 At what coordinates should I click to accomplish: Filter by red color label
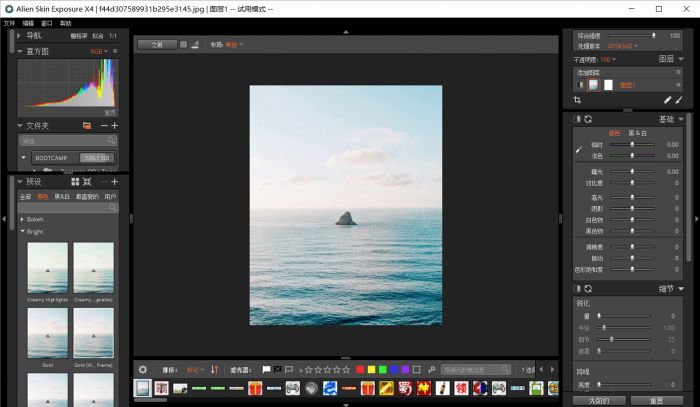point(360,369)
